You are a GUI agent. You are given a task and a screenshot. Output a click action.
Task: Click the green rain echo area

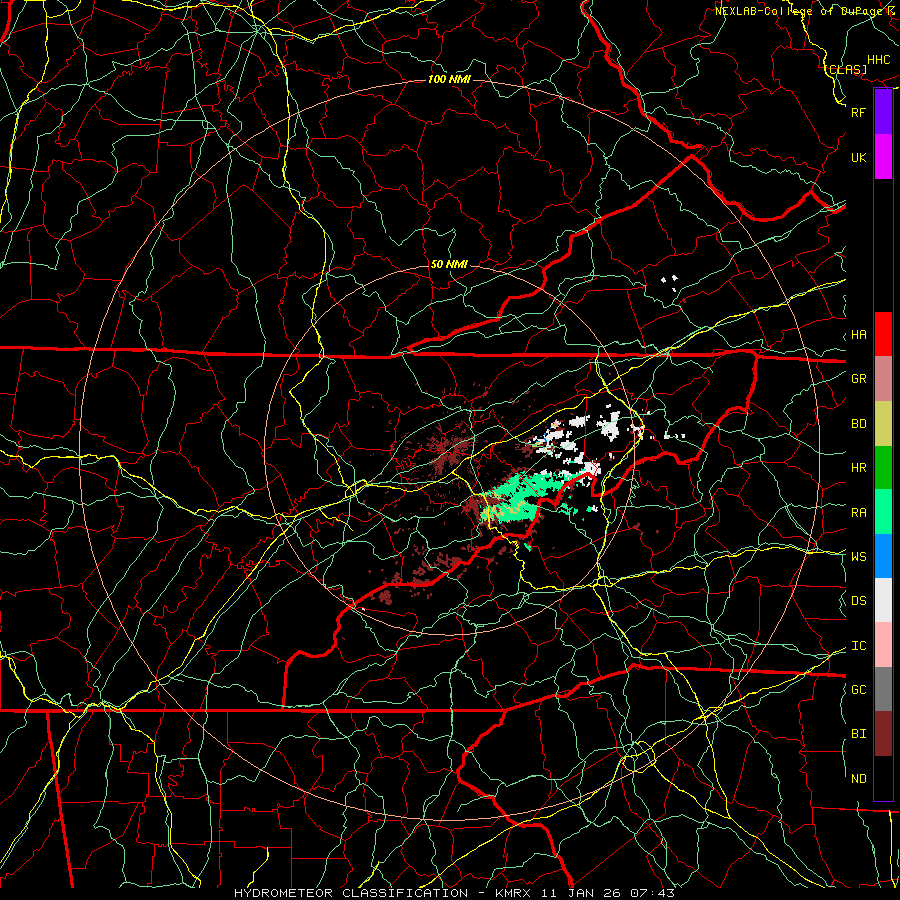tap(525, 495)
